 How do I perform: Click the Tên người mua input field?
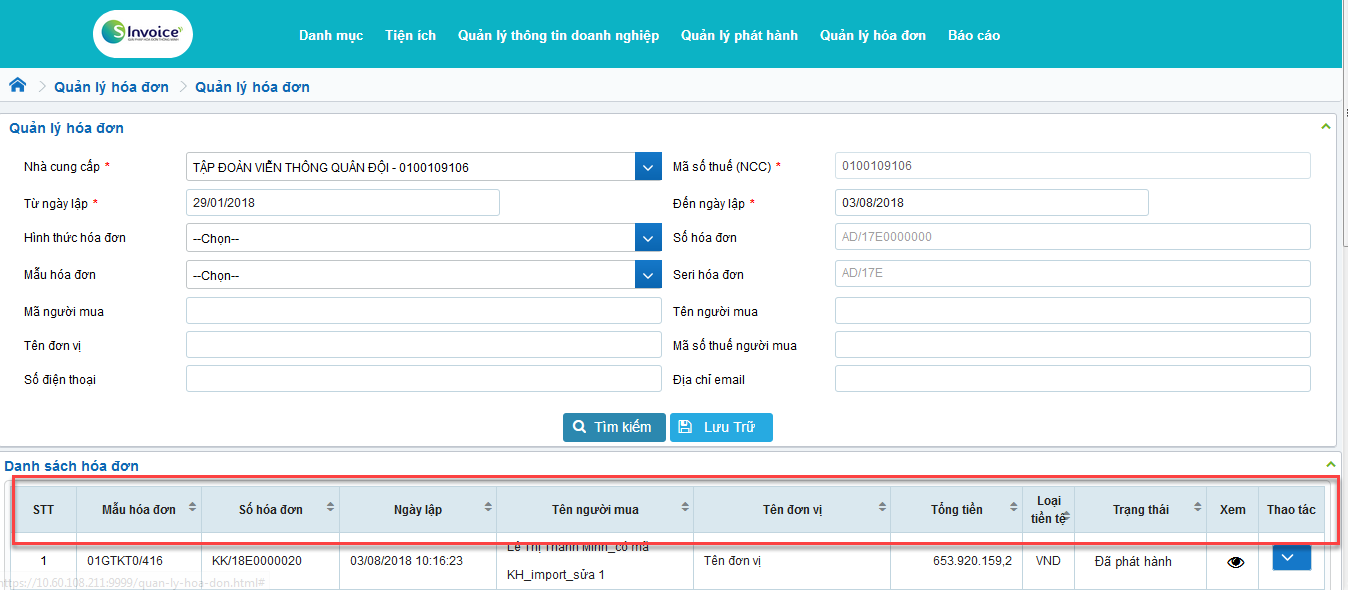point(1072,311)
